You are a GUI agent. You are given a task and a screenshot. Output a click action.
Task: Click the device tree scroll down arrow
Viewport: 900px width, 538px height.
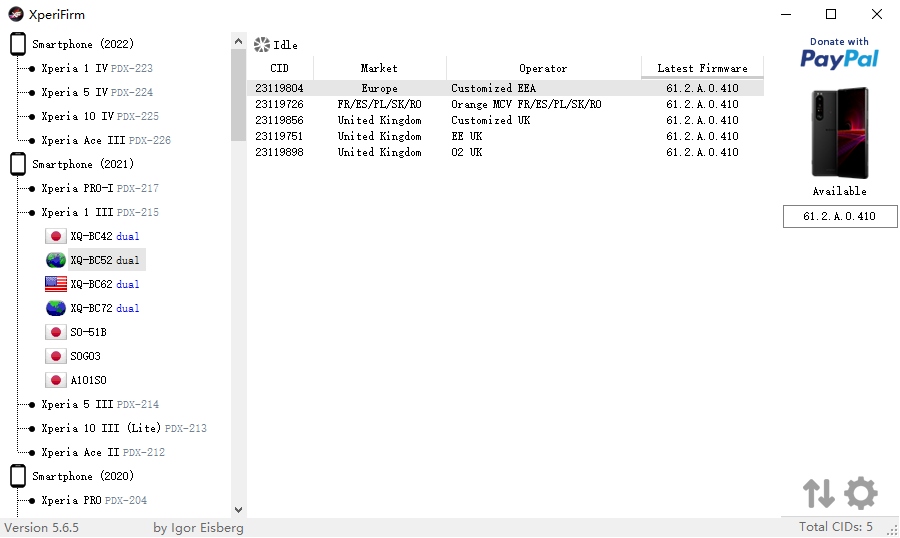[x=239, y=509]
